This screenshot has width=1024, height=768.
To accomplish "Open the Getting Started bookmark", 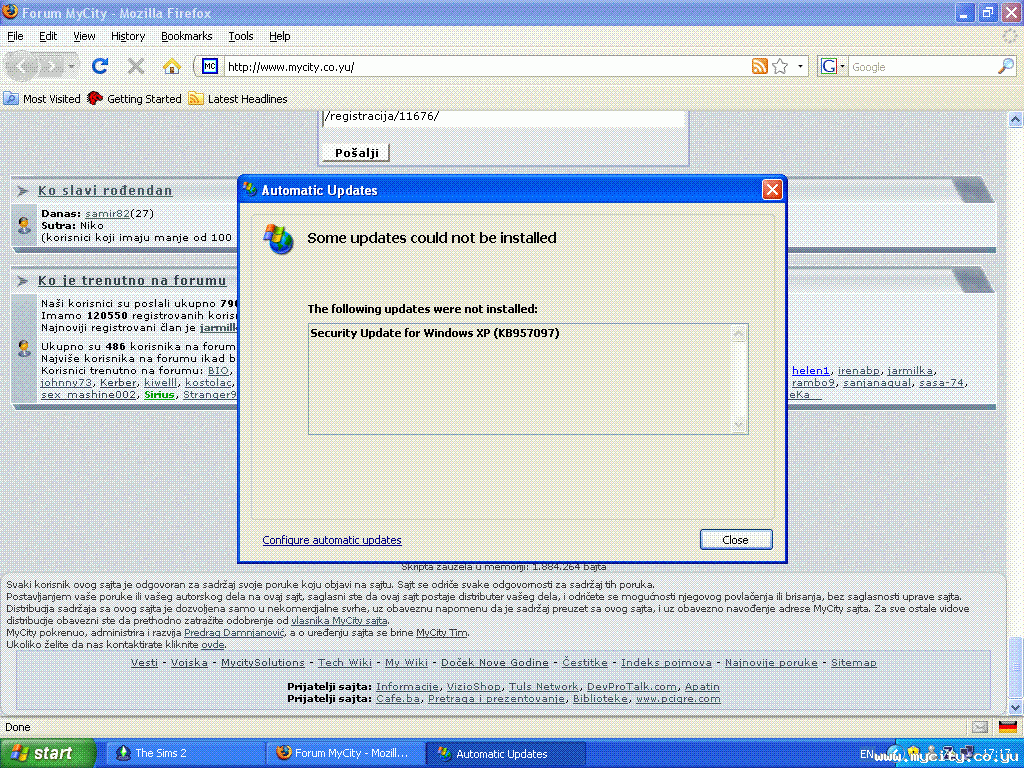I will [135, 99].
